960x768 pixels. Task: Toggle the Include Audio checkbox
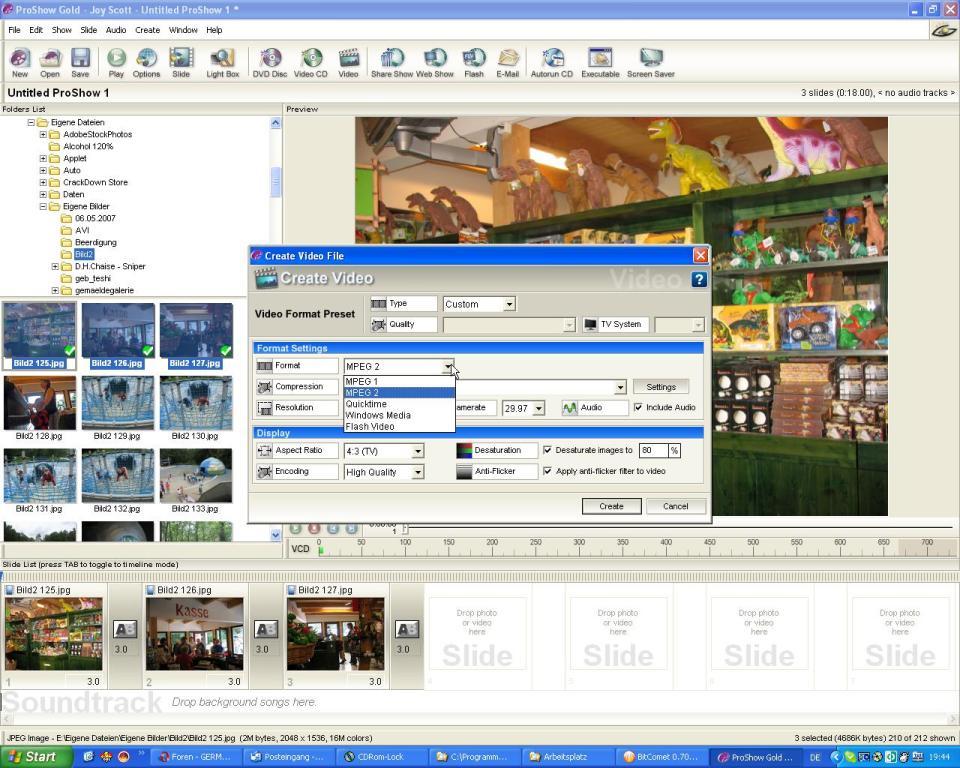(639, 408)
